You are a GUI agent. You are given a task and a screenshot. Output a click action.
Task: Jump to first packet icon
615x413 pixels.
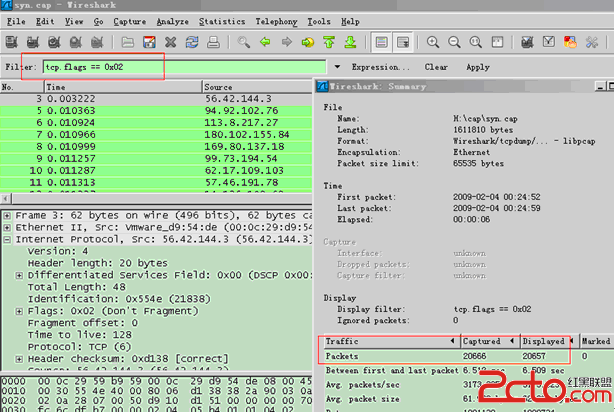(329, 42)
